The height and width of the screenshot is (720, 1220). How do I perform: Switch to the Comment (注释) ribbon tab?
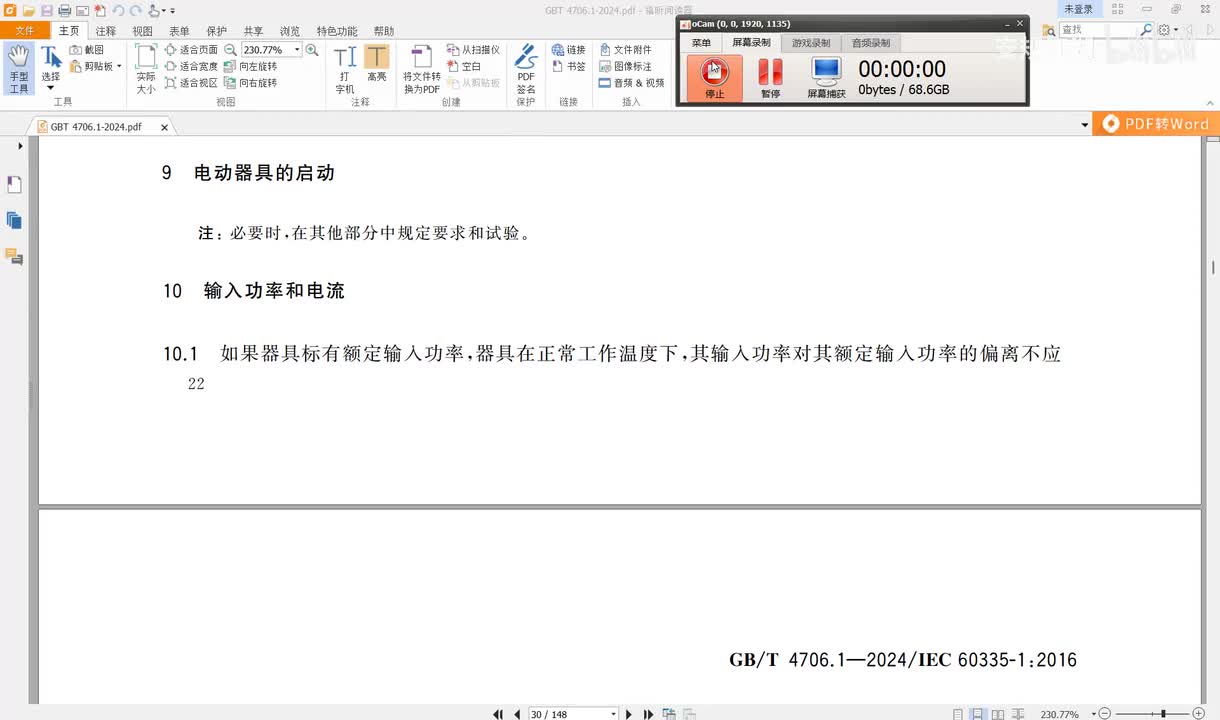point(106,31)
